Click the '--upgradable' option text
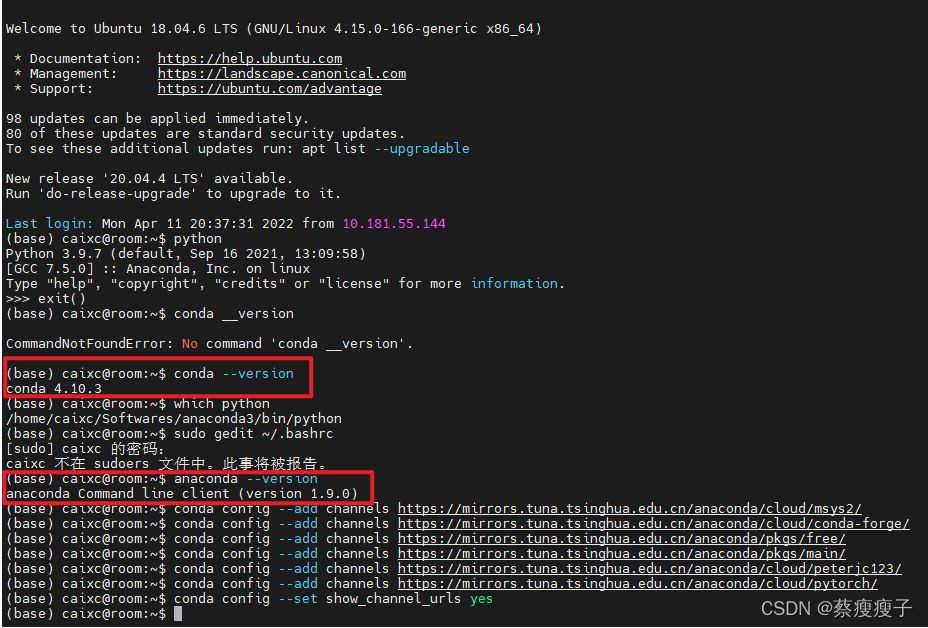928x628 pixels. click(422, 149)
